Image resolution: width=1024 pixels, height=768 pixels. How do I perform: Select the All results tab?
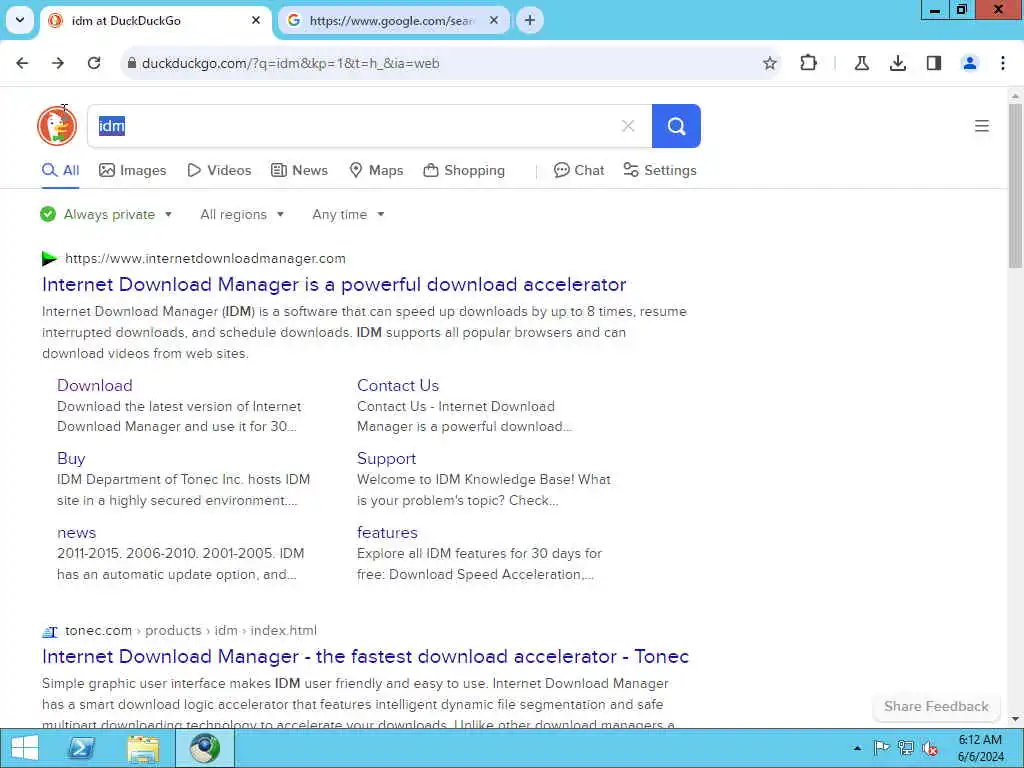pyautogui.click(x=61, y=170)
